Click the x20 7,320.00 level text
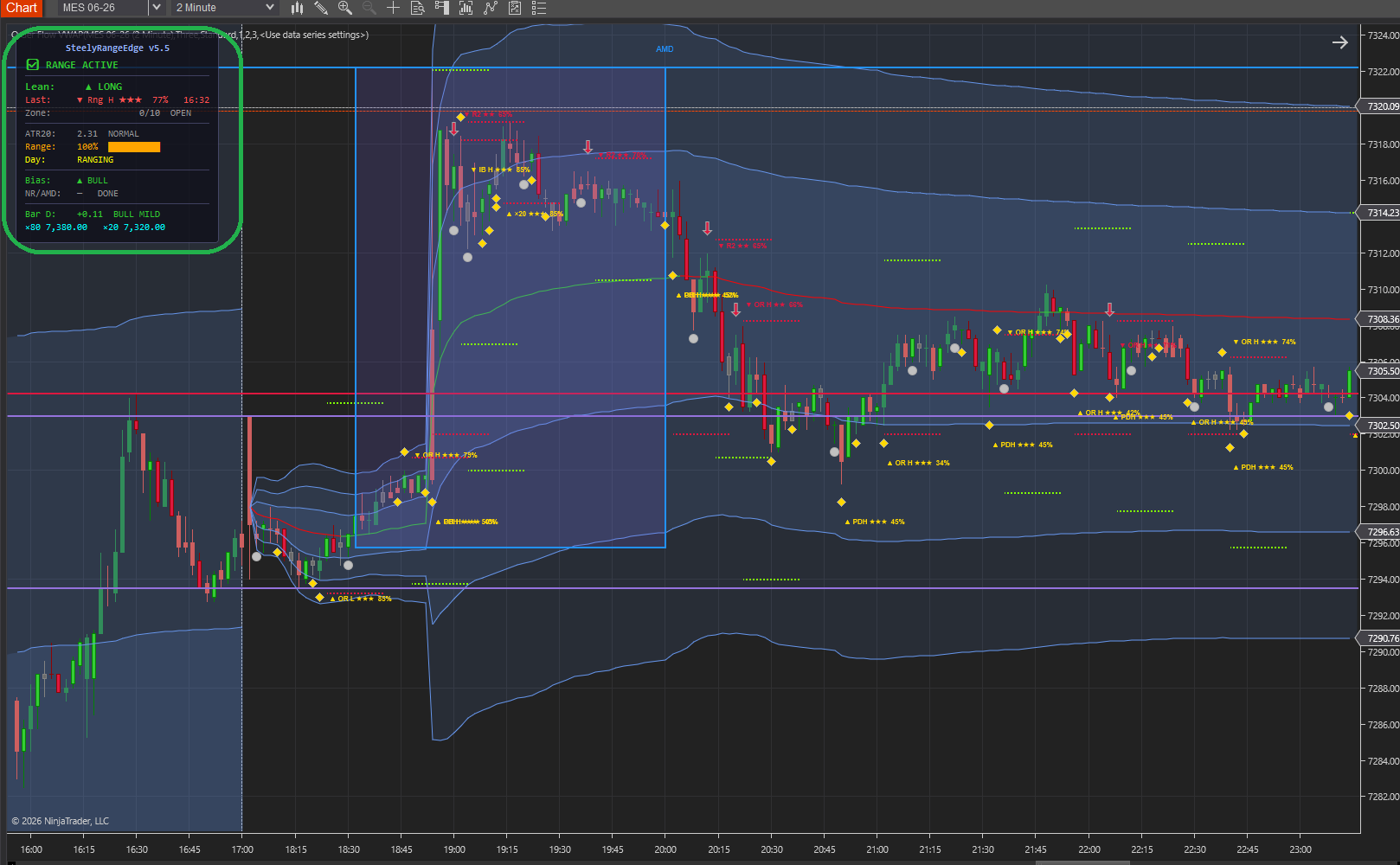Image resolution: width=1400 pixels, height=865 pixels. coord(134,227)
